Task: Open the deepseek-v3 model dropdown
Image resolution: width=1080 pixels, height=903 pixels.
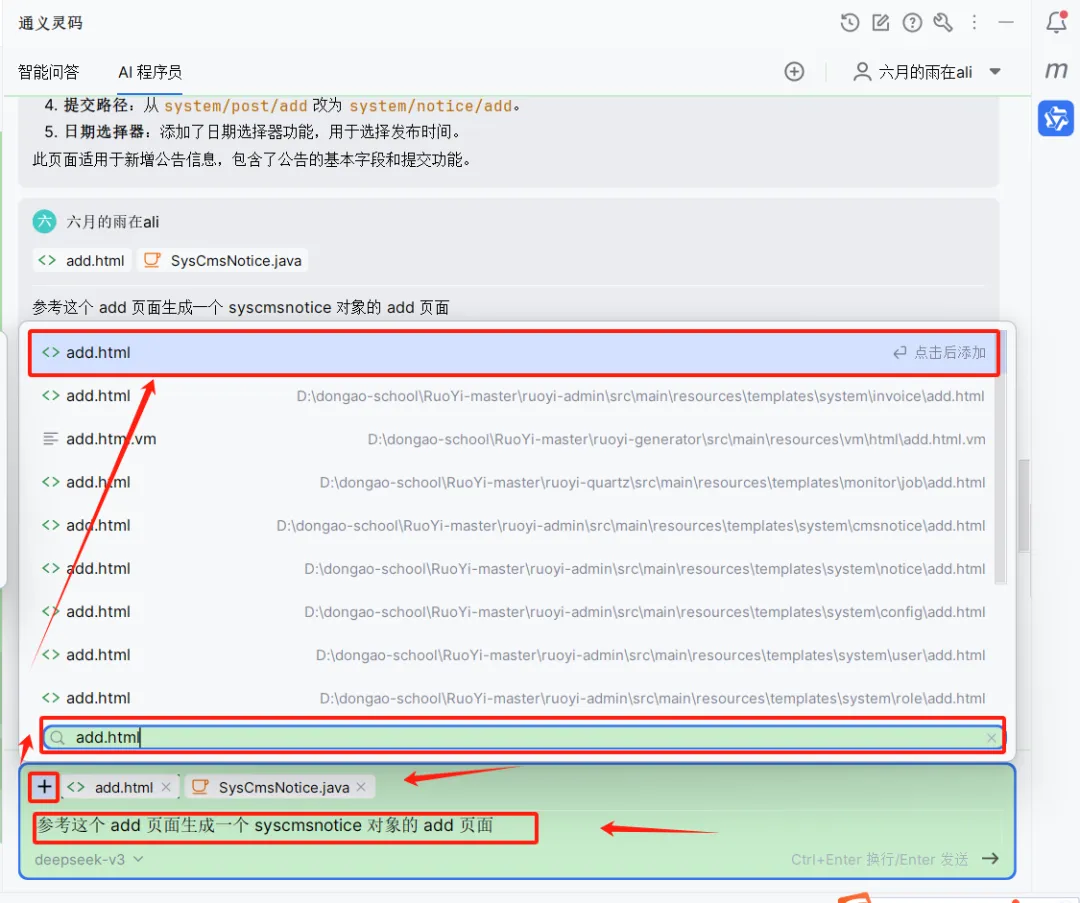Action: click(x=89, y=860)
